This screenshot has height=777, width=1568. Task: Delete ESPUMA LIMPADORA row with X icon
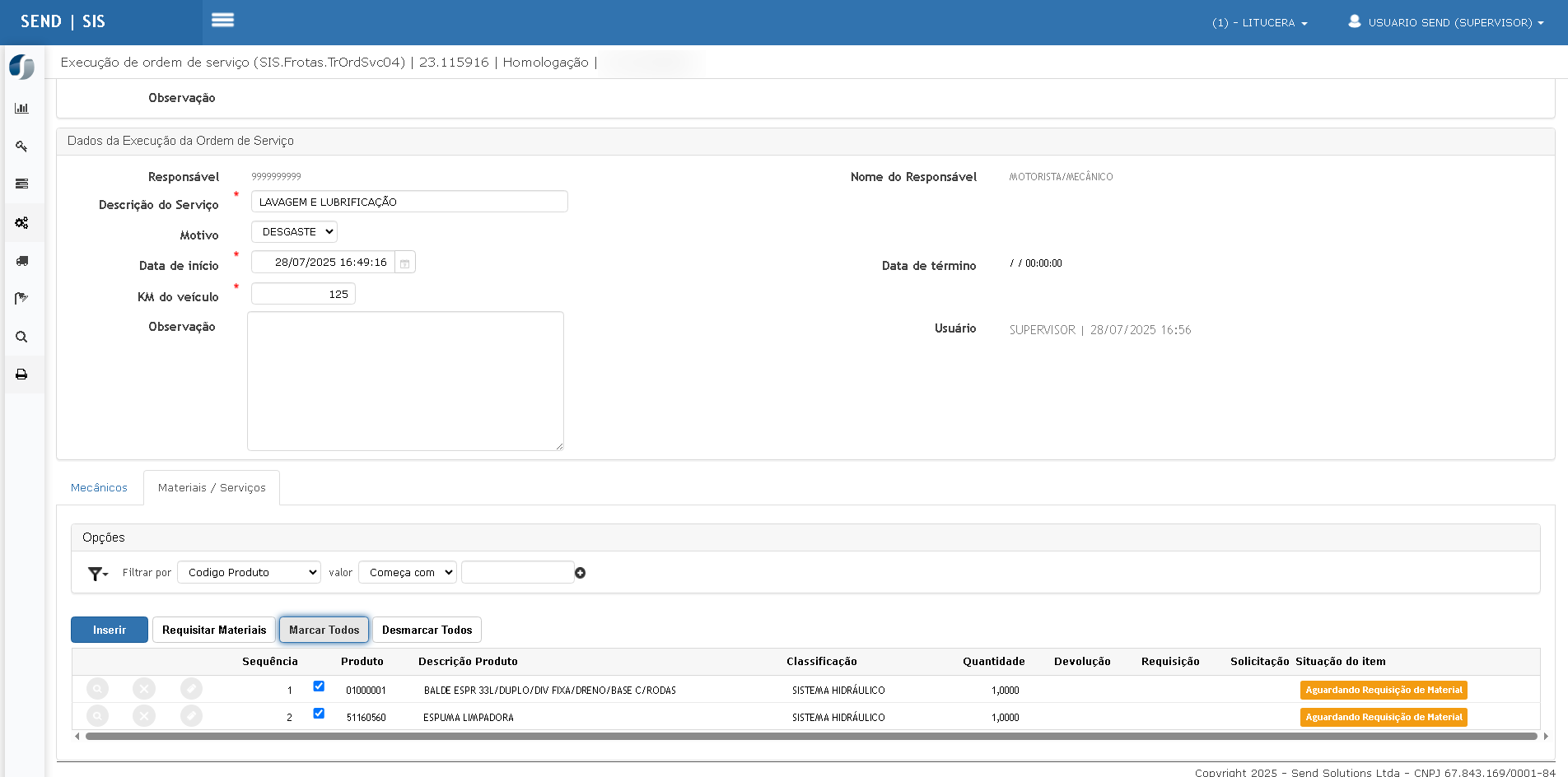[x=144, y=716]
